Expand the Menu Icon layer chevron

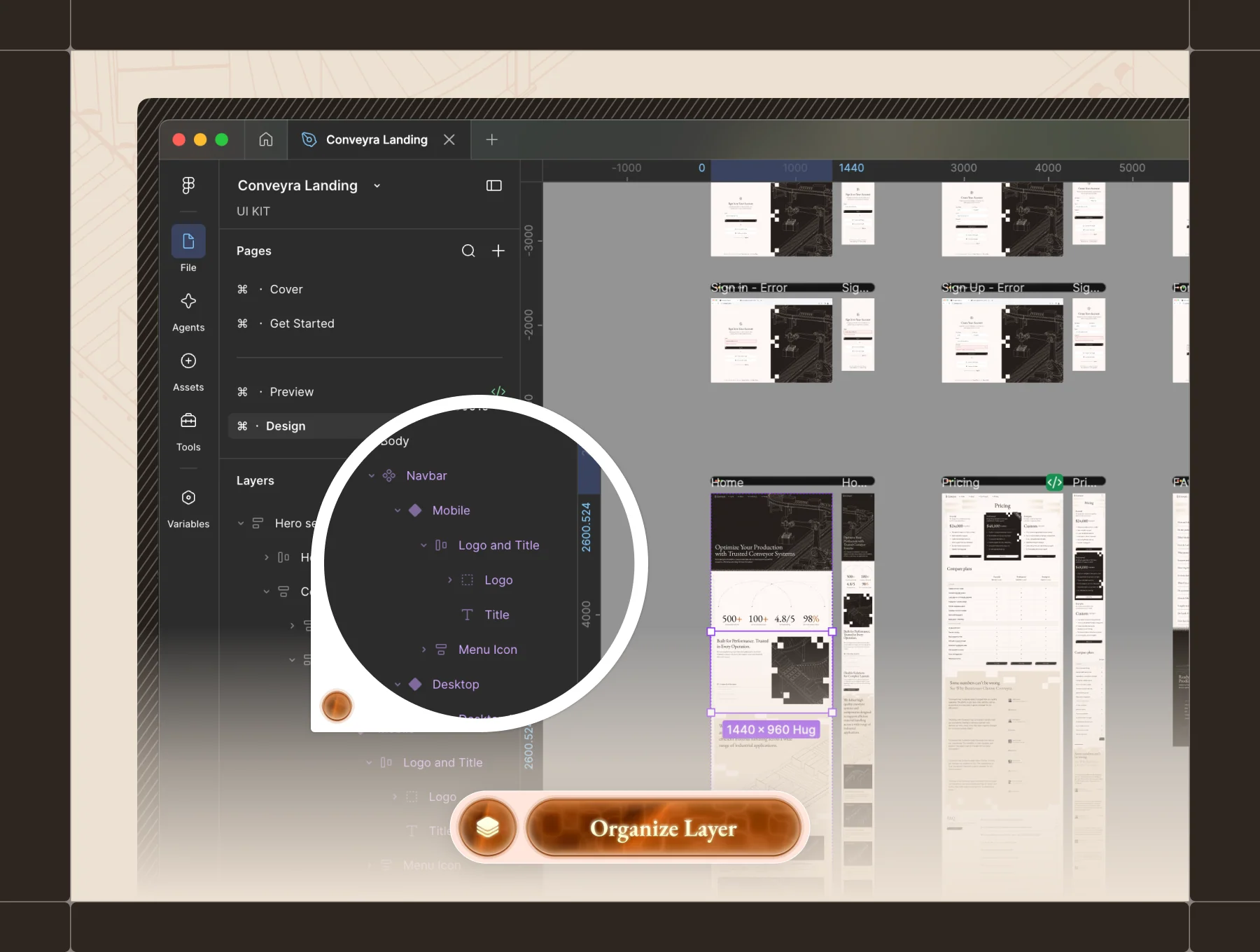[423, 650]
